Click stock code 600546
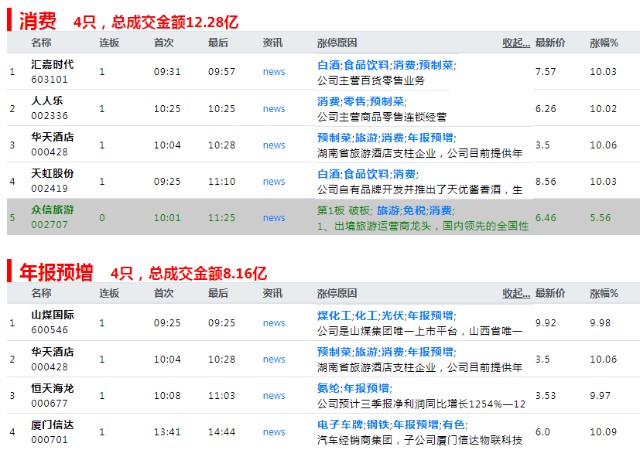 tap(49, 330)
